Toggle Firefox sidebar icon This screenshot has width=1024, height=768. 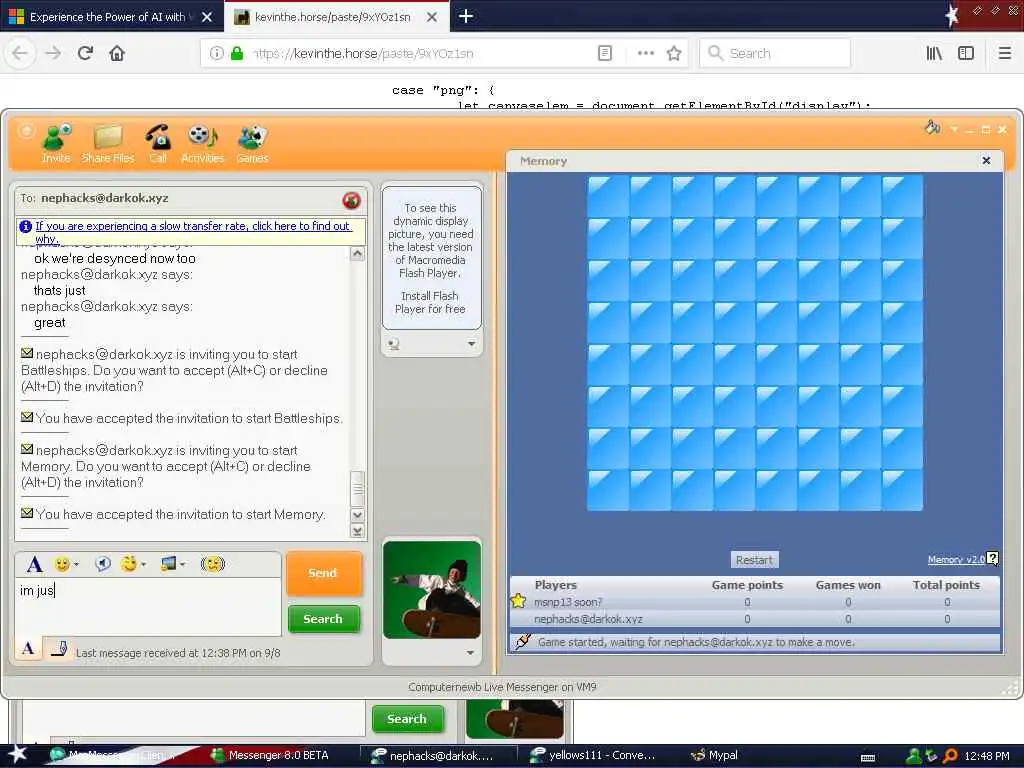[x=966, y=54]
